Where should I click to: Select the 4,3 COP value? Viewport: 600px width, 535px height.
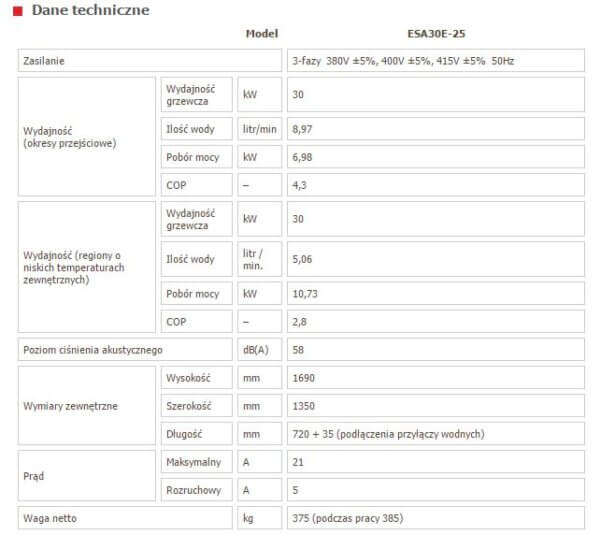[x=300, y=185]
